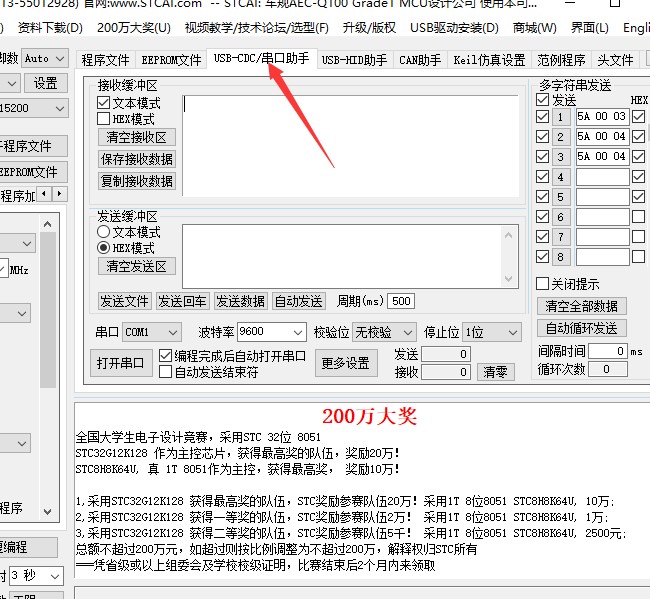The height and width of the screenshot is (599, 650).
Task: Enable 关闭提示 checkbox
Action: coord(542,284)
